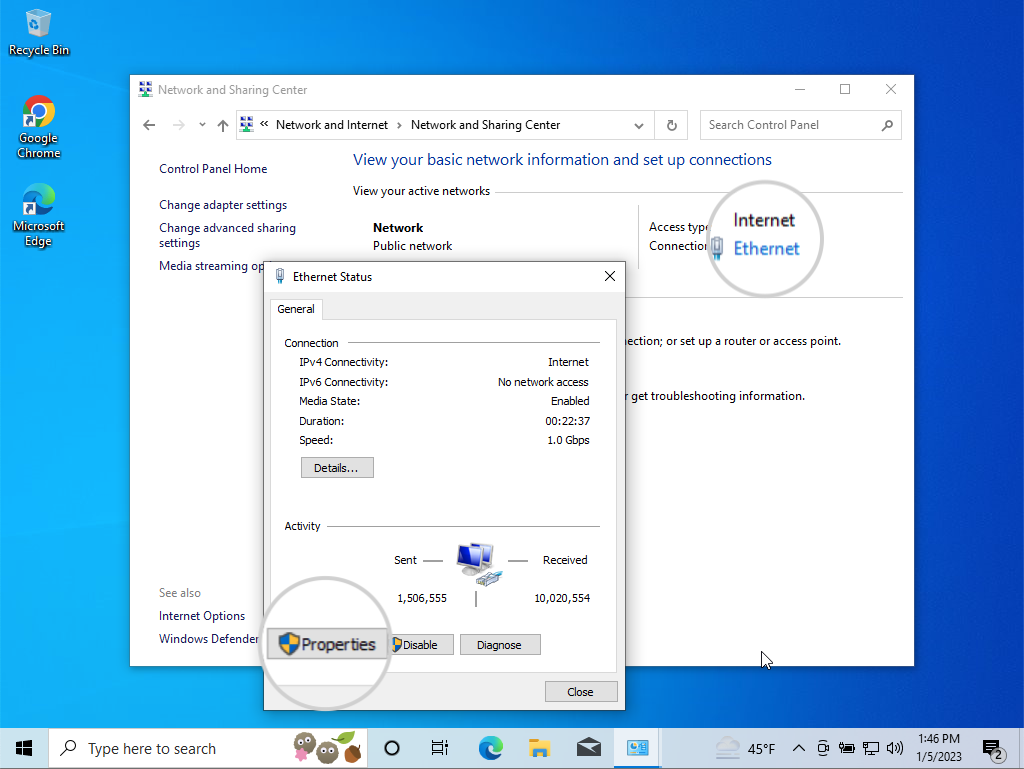
Task: Click the search magnifier icon in Control Panel
Action: (x=887, y=125)
